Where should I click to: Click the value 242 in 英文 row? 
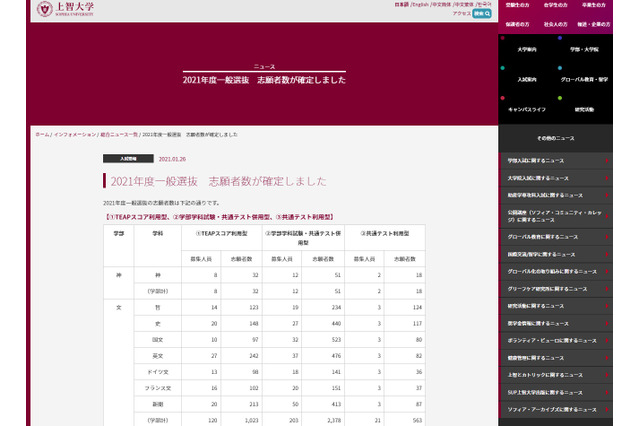click(x=253, y=356)
